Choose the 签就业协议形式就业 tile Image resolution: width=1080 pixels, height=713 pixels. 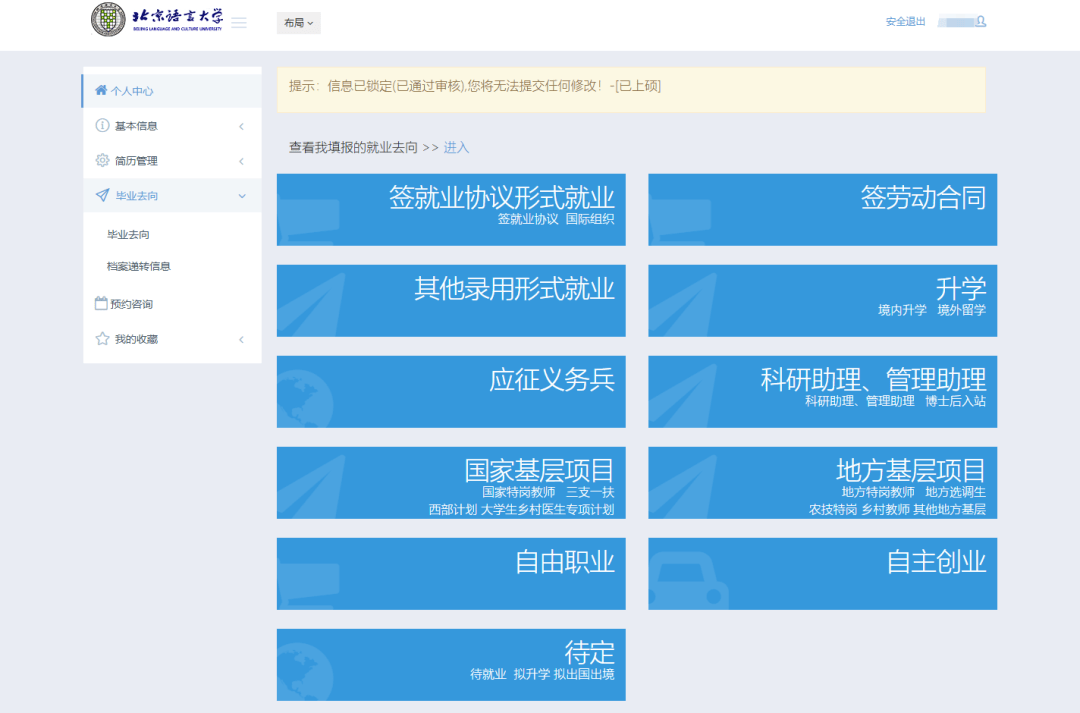(x=451, y=209)
